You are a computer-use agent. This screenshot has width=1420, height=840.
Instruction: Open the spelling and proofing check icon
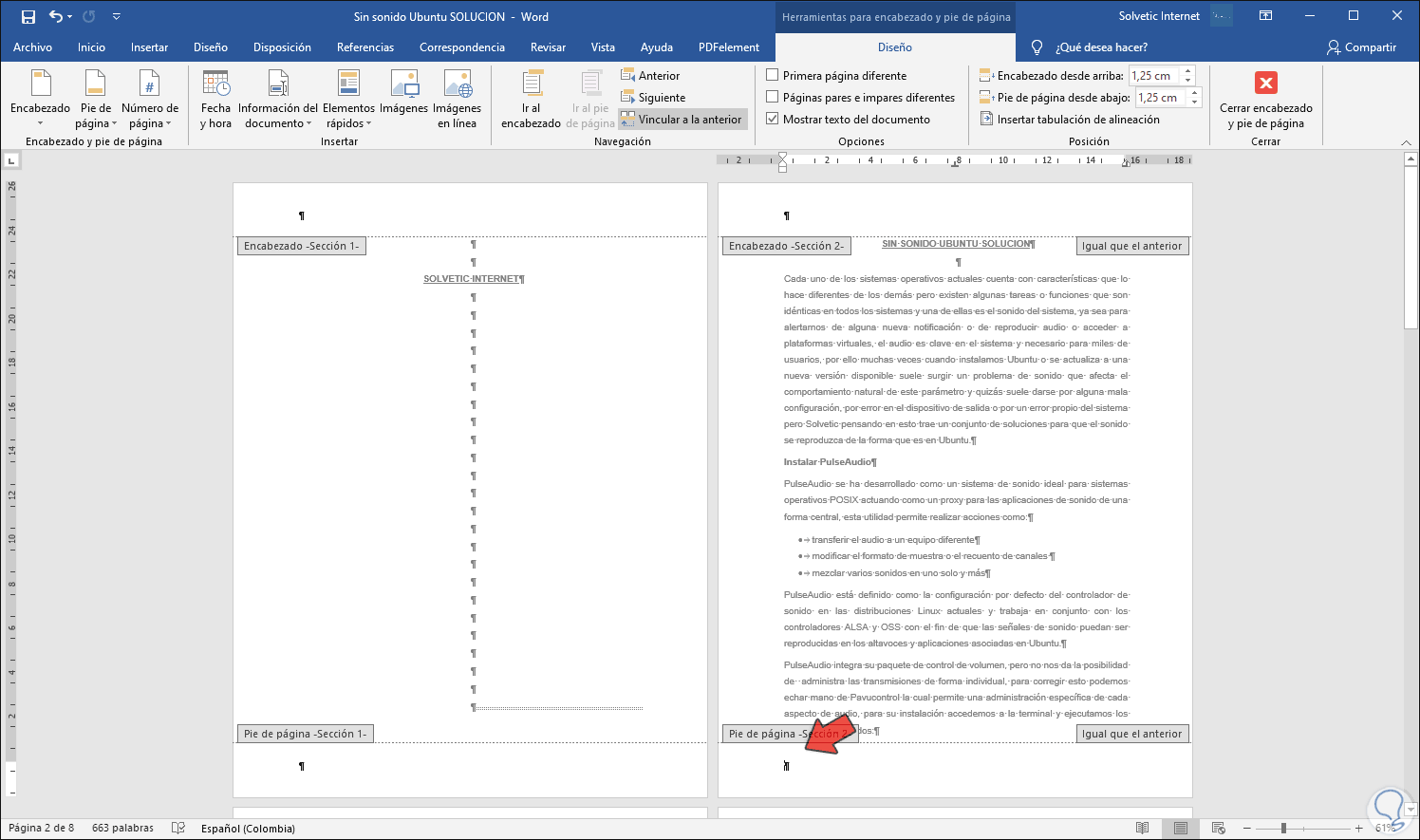click(177, 829)
